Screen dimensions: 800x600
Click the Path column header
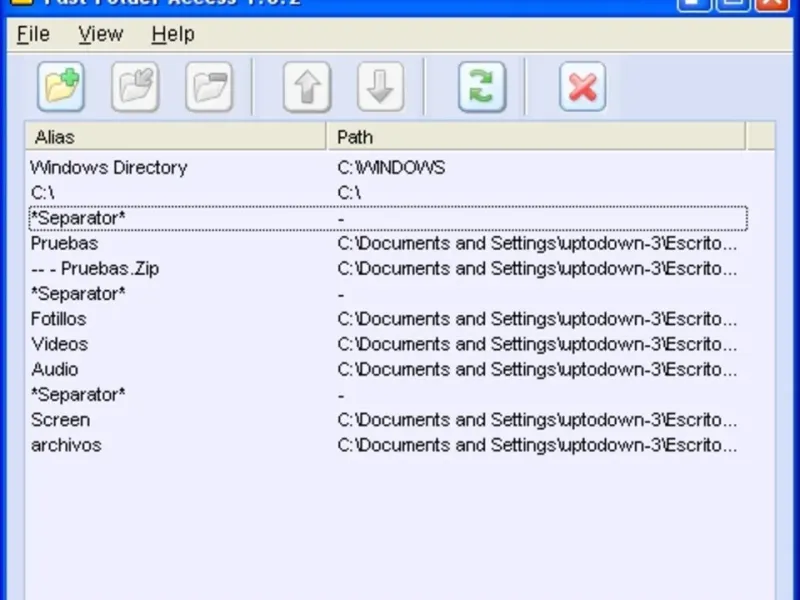click(x=536, y=137)
